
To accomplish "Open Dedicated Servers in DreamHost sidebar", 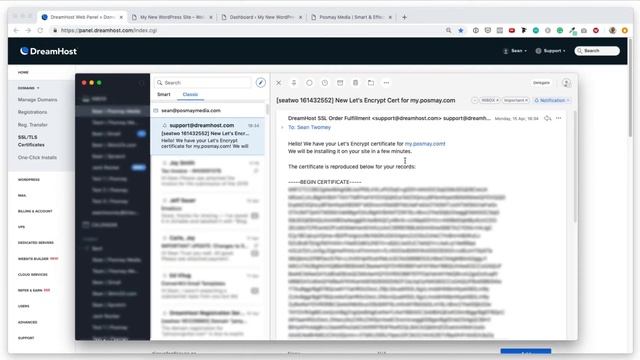I will tap(36, 243).
